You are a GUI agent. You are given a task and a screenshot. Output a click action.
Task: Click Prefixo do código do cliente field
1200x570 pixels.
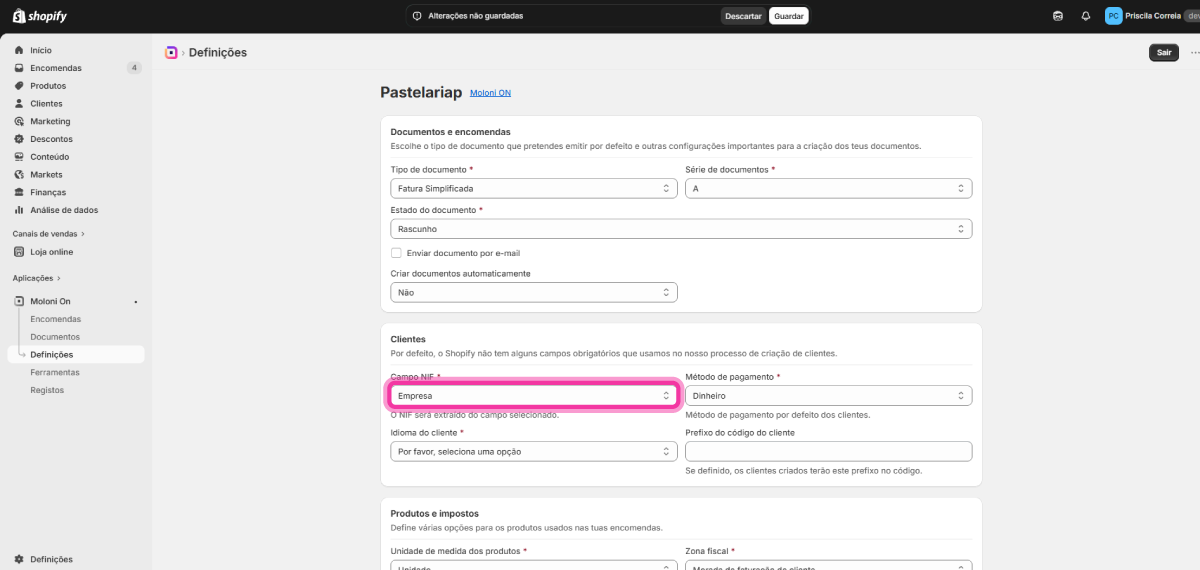828,451
